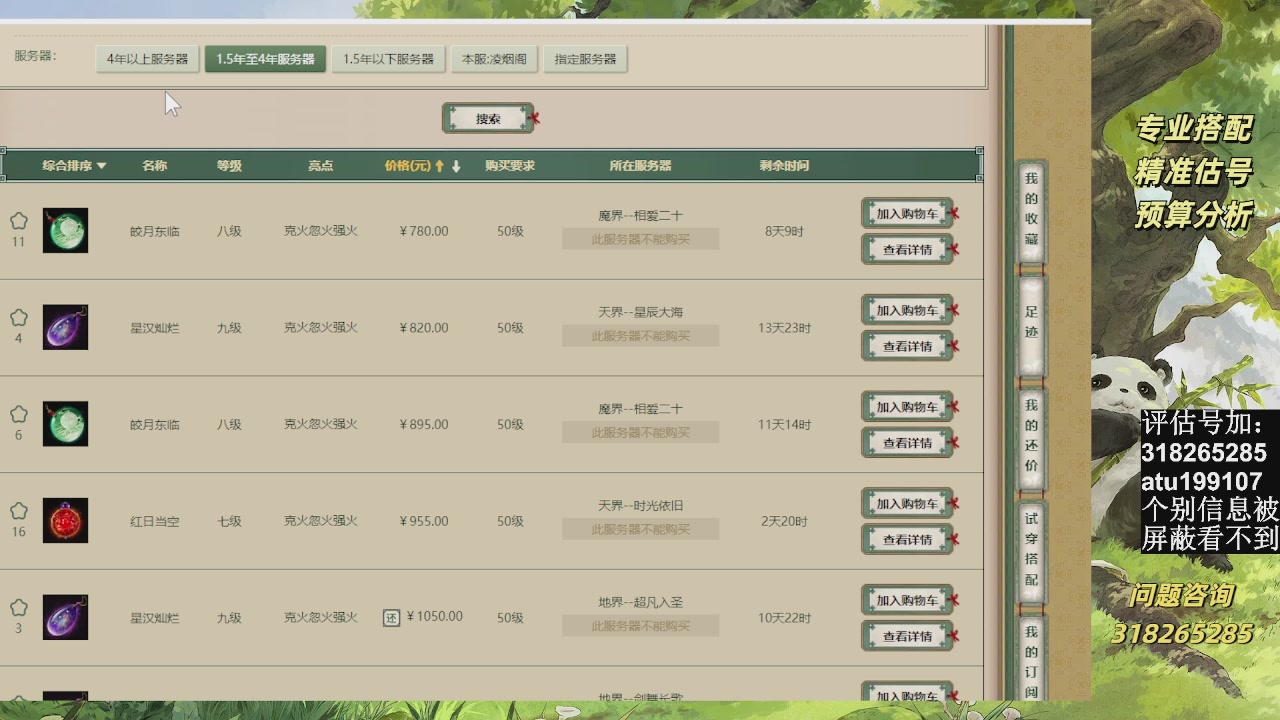The height and width of the screenshot is (720, 1280).
Task: Click the 购买要求 column header
Action: point(510,166)
